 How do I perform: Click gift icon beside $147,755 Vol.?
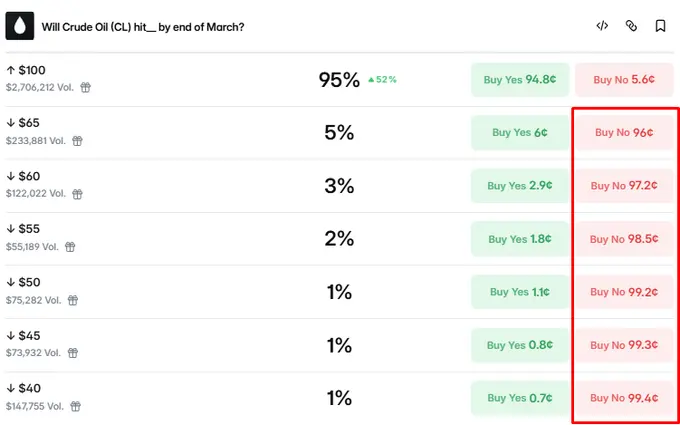(77, 406)
